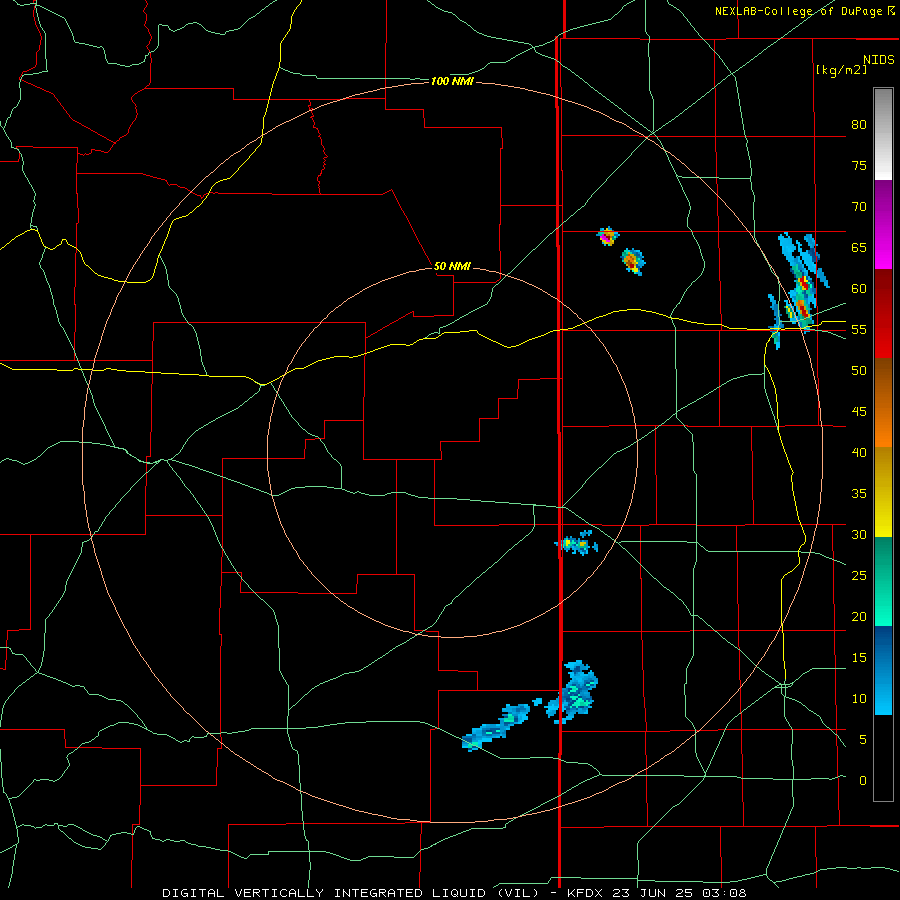This screenshot has width=900, height=900.
Task: Click the NIDS label near color scale
Action: 878,60
